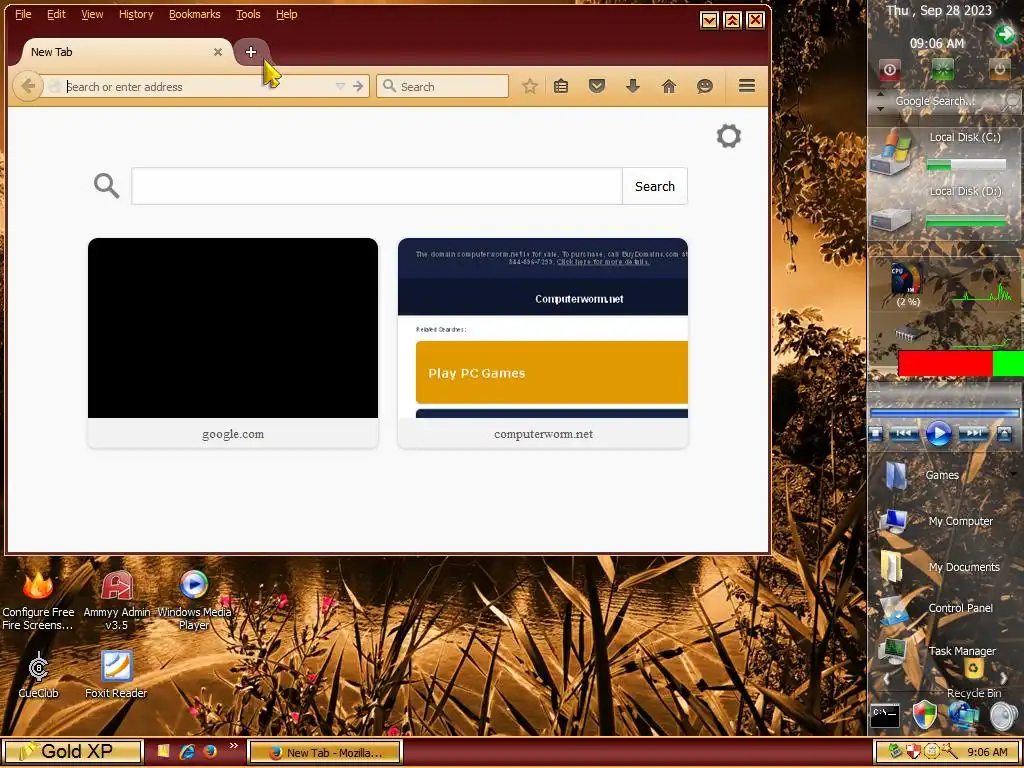Viewport: 1024px width, 768px height.
Task: Open the Firefox hamburger menu
Action: coord(747,86)
